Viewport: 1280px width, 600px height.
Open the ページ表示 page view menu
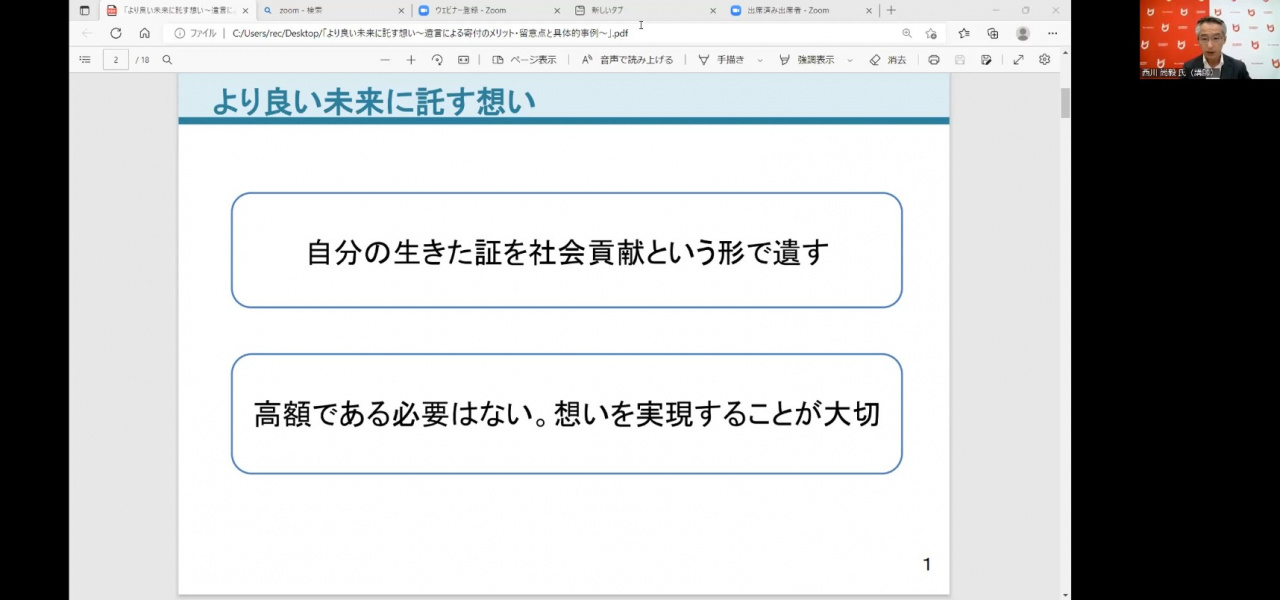[x=524, y=60]
